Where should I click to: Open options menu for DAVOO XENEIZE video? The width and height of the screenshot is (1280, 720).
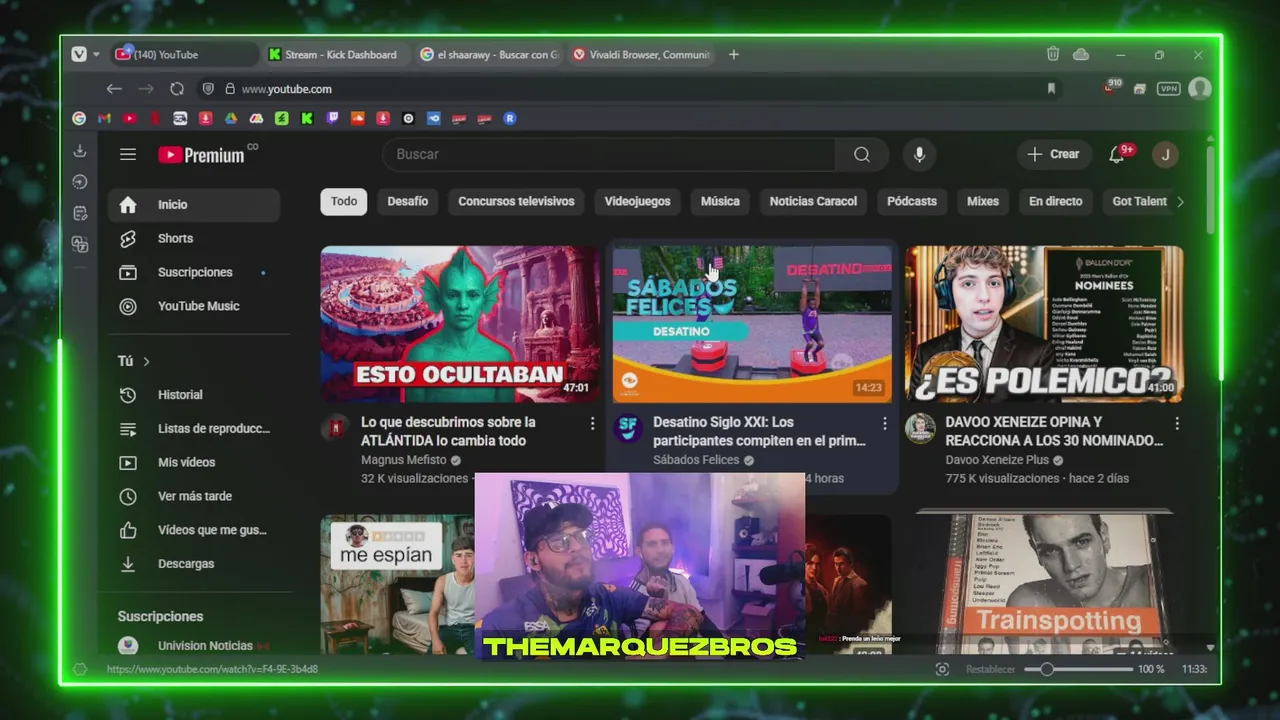1177,423
